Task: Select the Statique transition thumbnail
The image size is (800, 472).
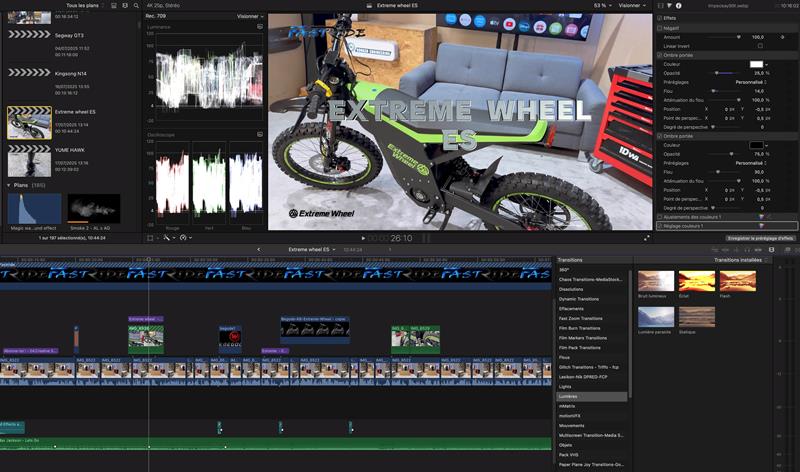Action: 696,317
